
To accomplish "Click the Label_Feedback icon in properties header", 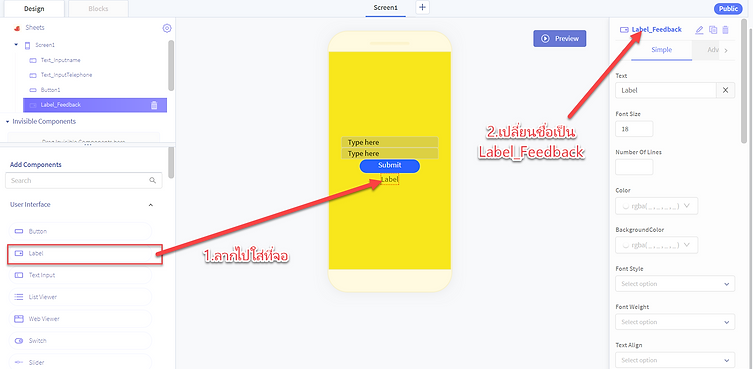I will tap(624, 30).
